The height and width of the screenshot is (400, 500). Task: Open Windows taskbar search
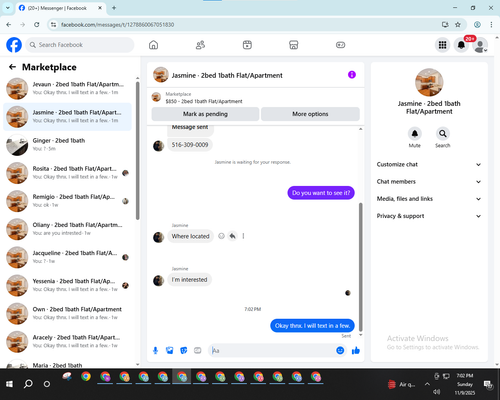pyautogui.click(x=28, y=384)
